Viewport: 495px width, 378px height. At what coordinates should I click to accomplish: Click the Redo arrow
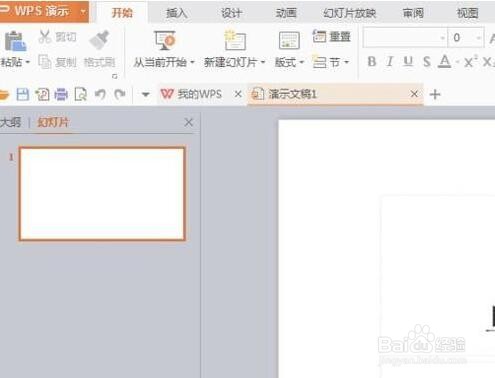(x=120, y=95)
